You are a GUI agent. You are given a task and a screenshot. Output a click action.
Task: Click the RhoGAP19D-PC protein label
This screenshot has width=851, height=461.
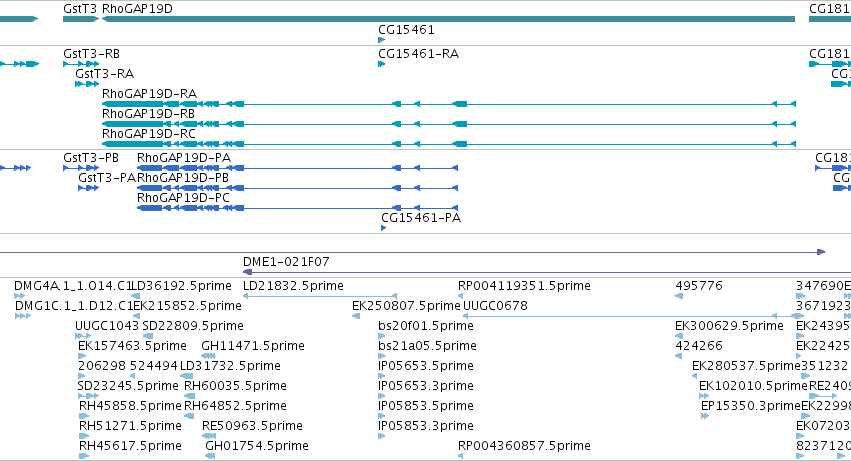coord(183,198)
